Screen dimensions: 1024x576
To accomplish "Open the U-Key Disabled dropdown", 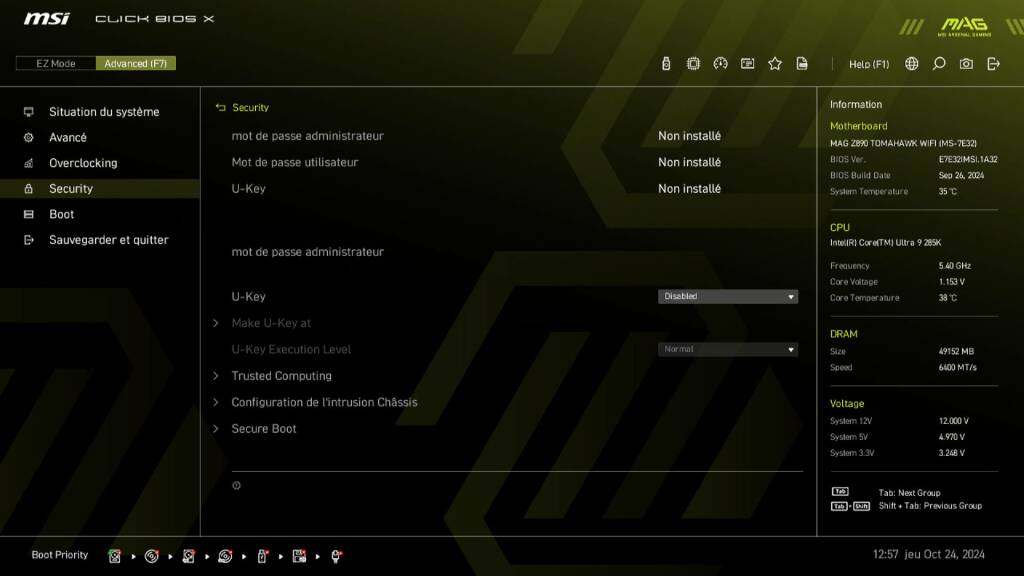I will [727, 296].
